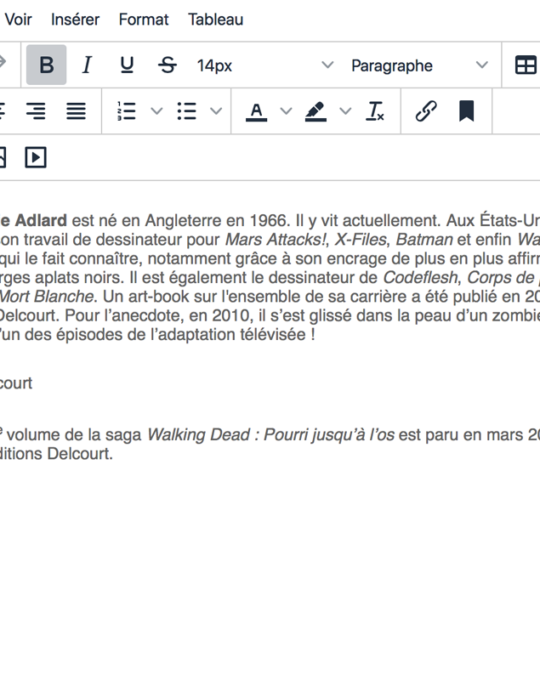Open the Paragraphe block format dropdown
This screenshot has width=540, height=680.
pyautogui.click(x=419, y=65)
